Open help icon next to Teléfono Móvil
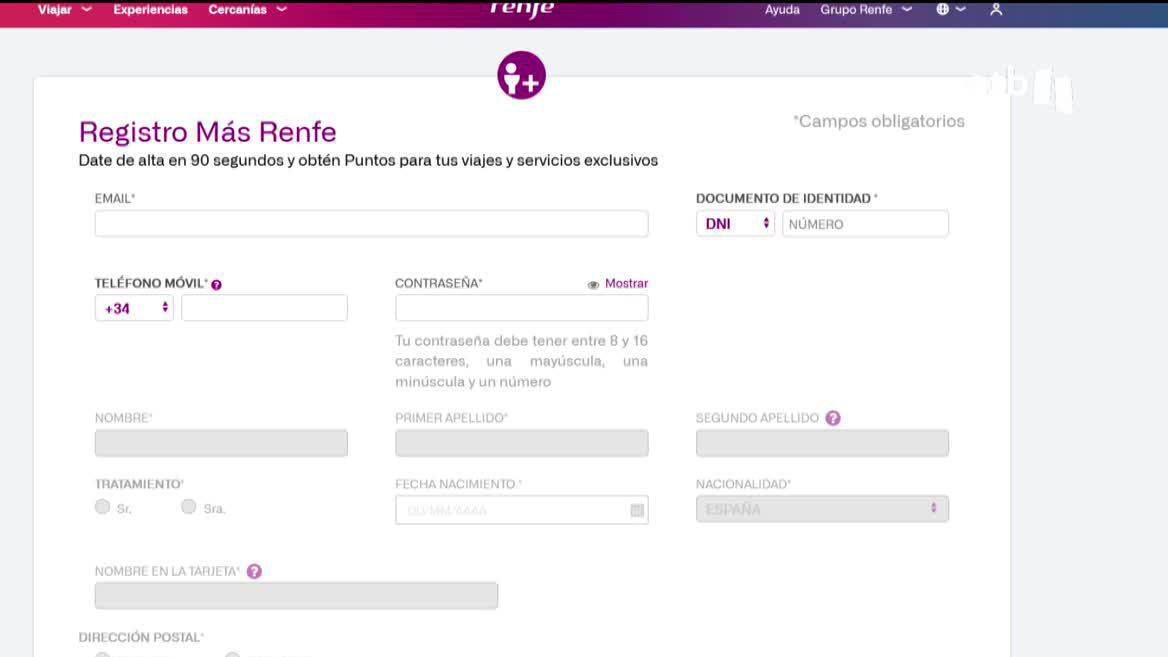 [216, 285]
